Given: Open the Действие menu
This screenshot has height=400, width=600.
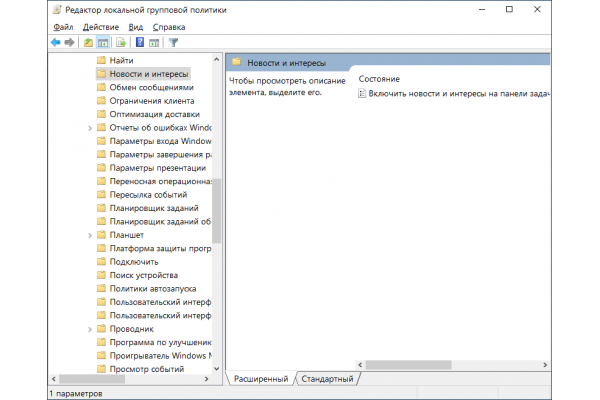Looking at the screenshot, I should [101, 27].
